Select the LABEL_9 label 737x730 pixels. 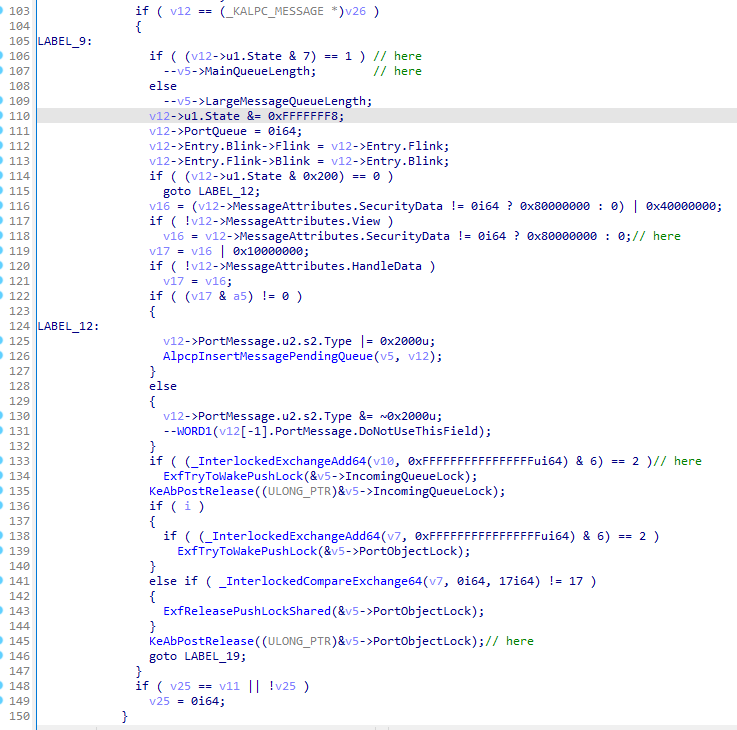pos(62,41)
